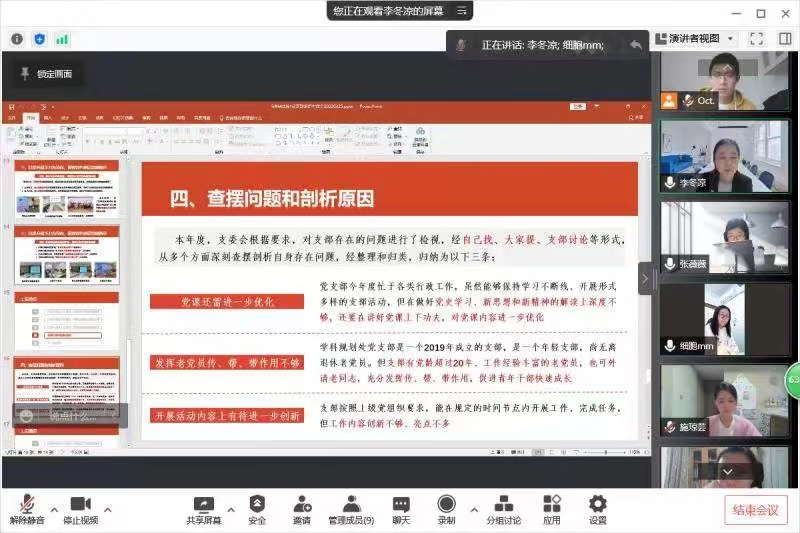Start recording with the 录制 button
Image resolution: width=800 pixels, height=533 pixels.
pos(446,505)
